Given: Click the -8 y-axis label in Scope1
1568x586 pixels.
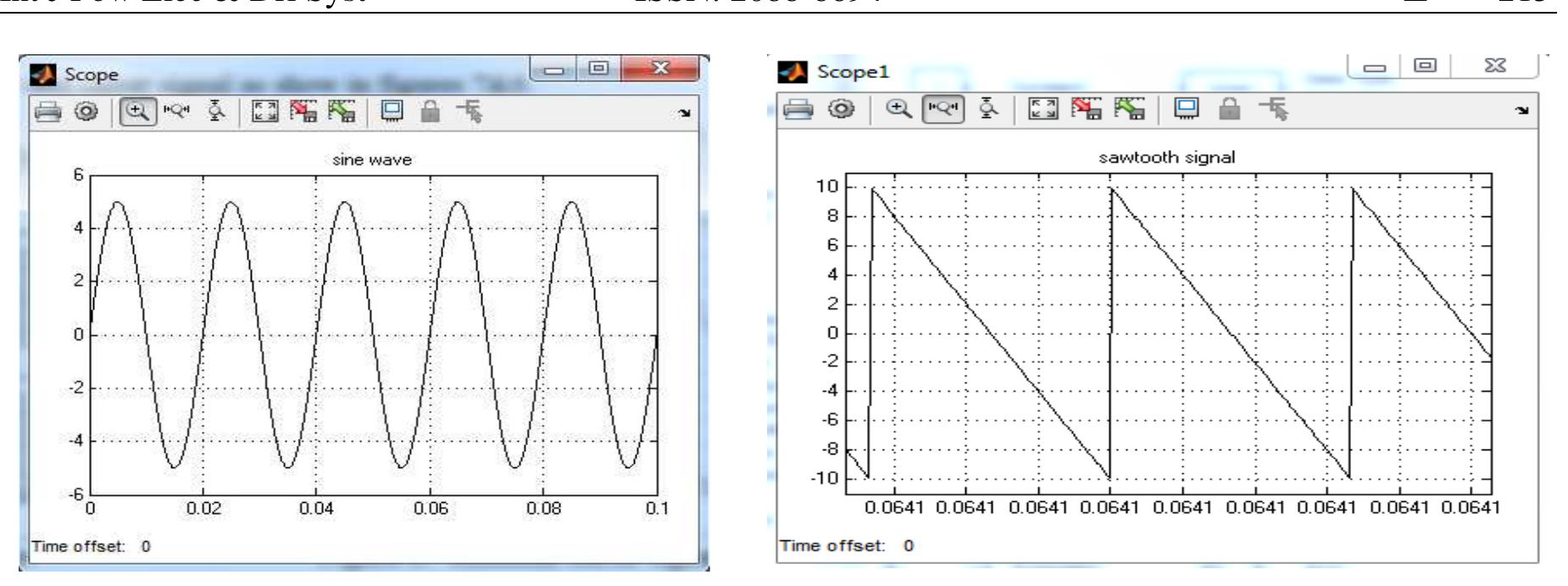Looking at the screenshot, I should (829, 449).
